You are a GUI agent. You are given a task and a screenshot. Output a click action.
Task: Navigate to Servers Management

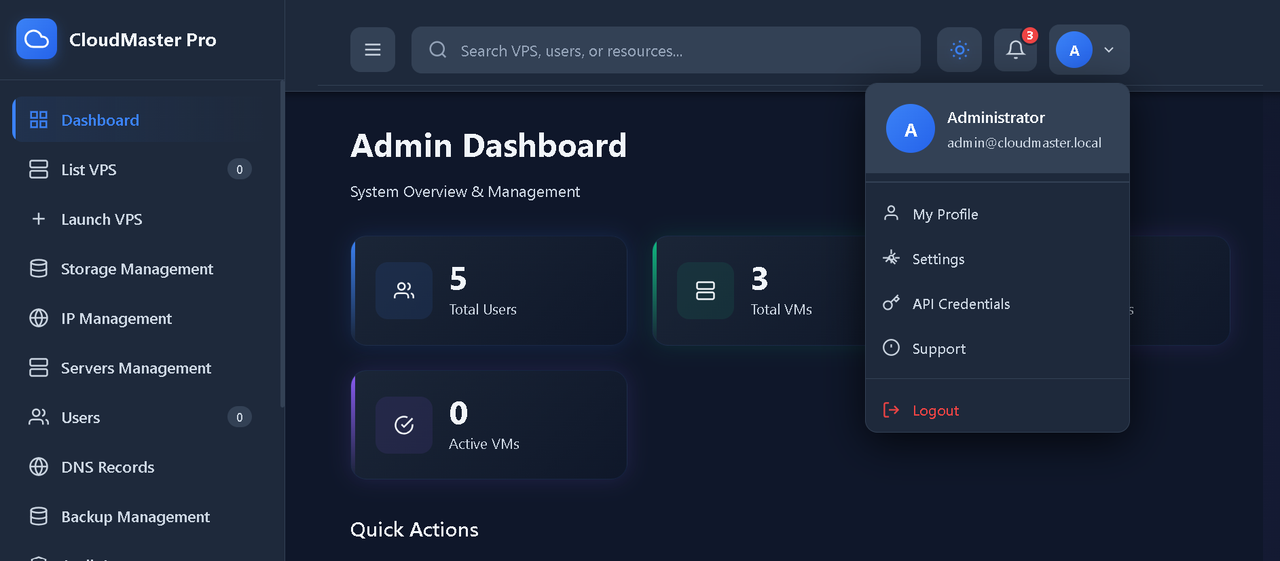(x=142, y=367)
